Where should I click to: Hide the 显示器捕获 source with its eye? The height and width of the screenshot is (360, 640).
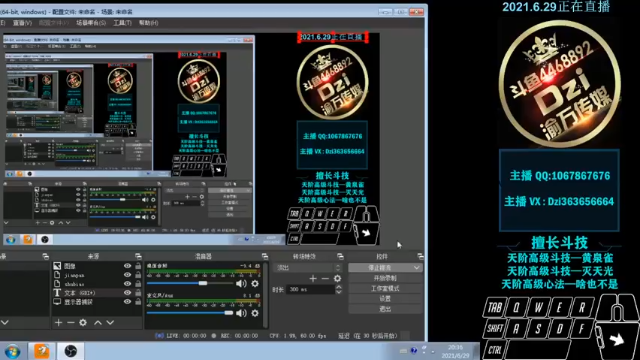127,302
